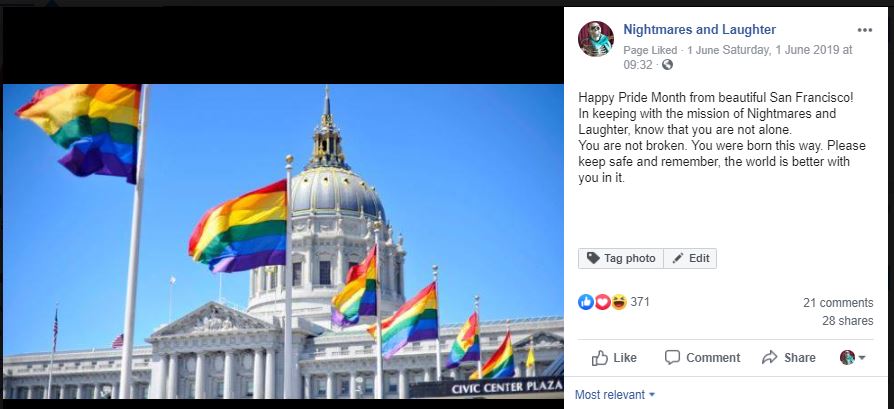Click the Haha laughing reaction icon

pos(619,302)
